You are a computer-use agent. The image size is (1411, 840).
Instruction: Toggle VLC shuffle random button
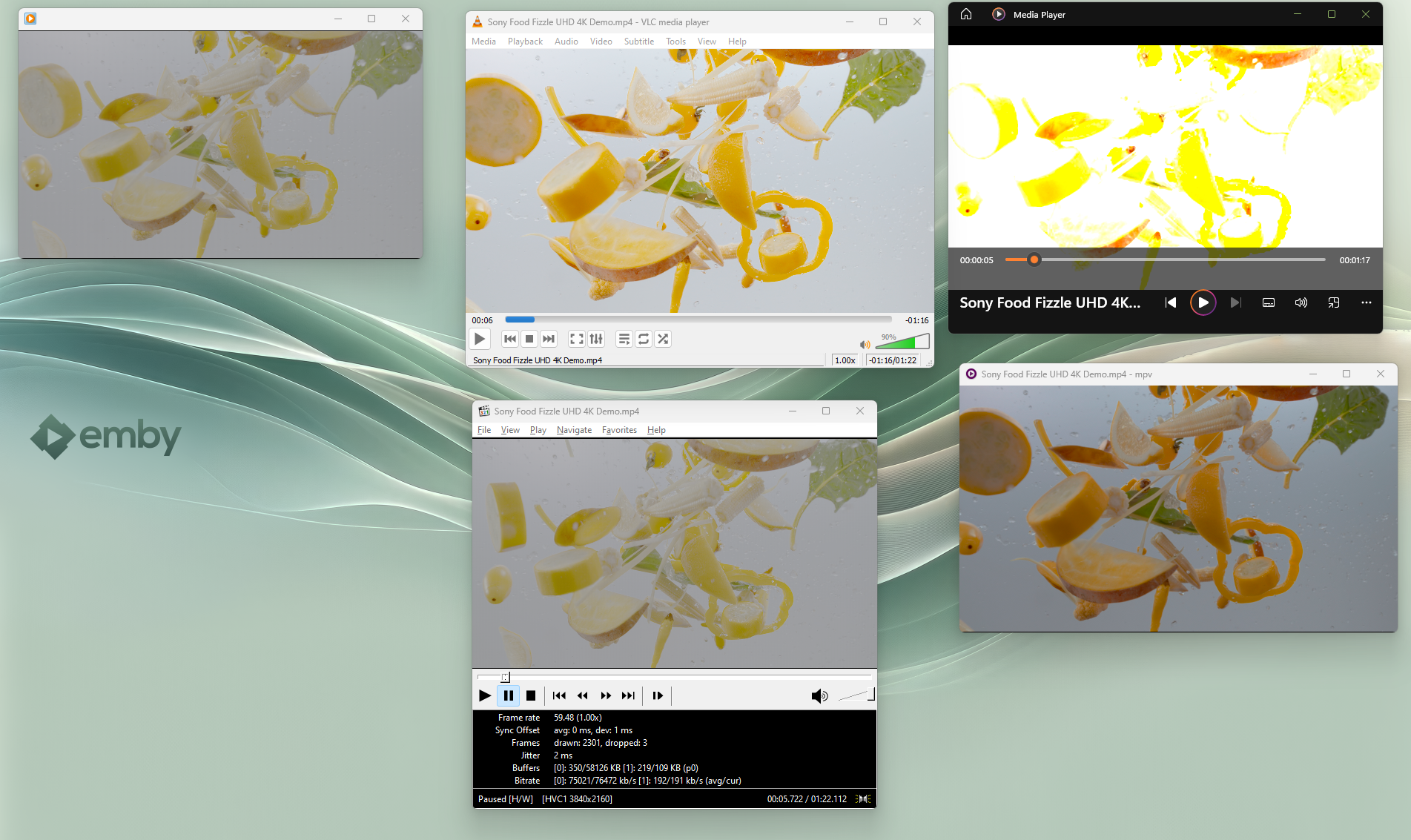click(x=663, y=339)
